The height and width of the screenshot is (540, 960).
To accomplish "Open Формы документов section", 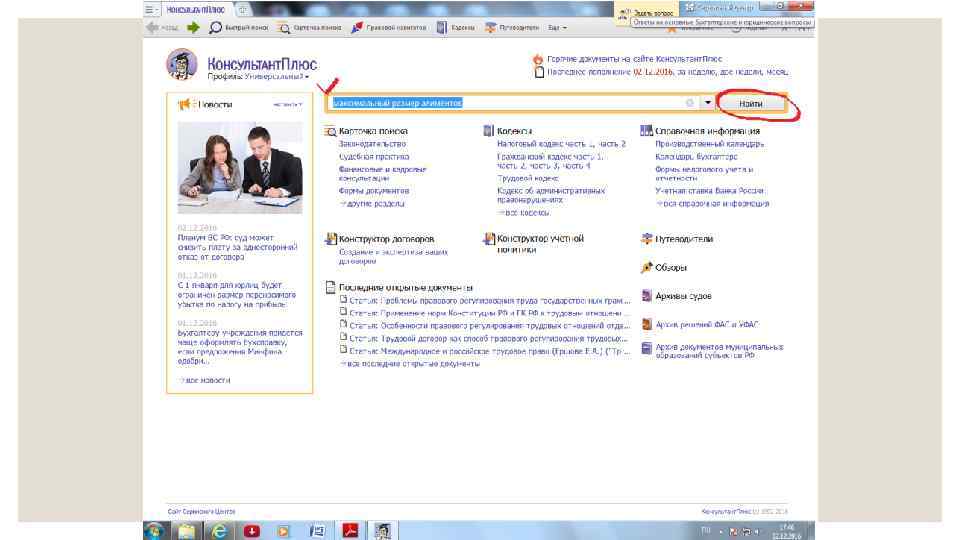I will click(373, 191).
